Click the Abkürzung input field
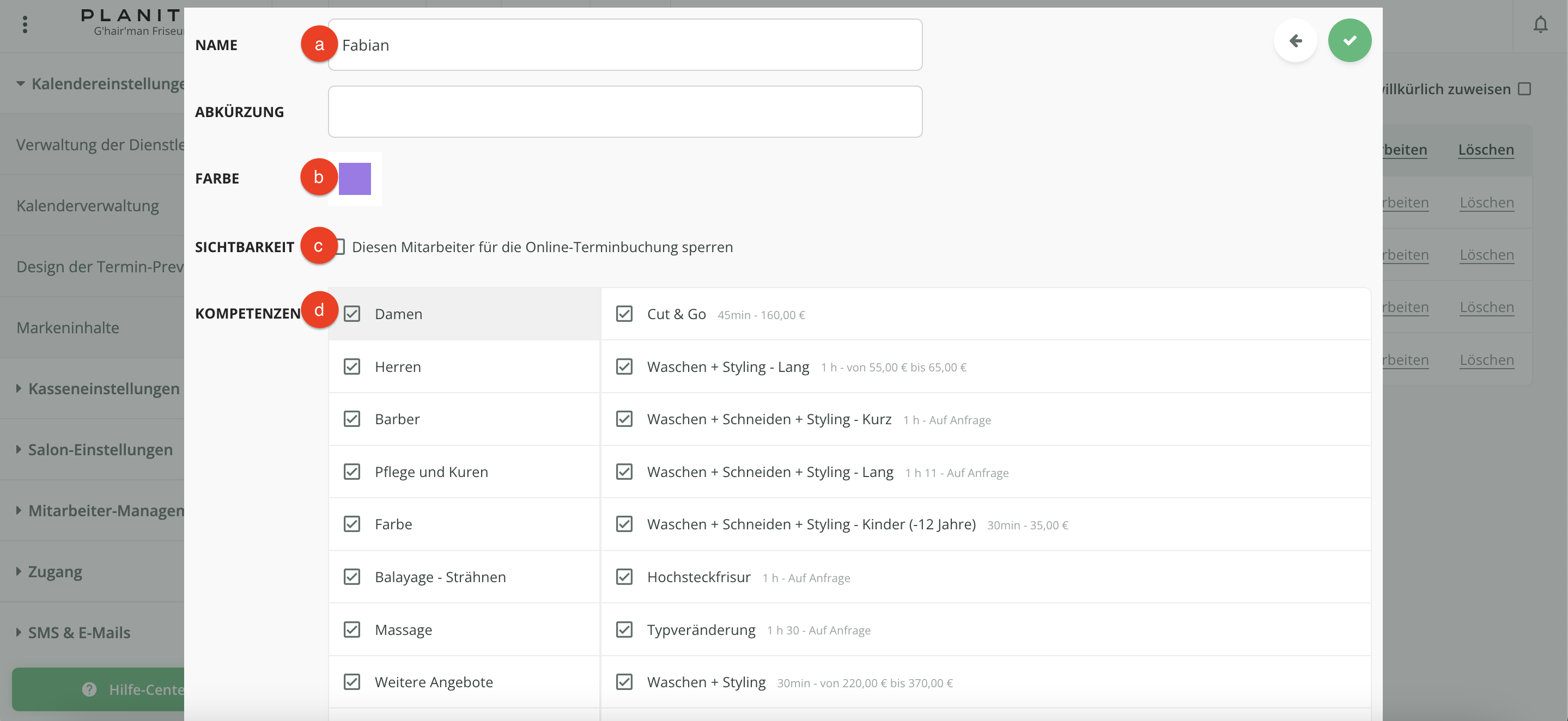This screenshot has height=721, width=1568. click(x=624, y=112)
